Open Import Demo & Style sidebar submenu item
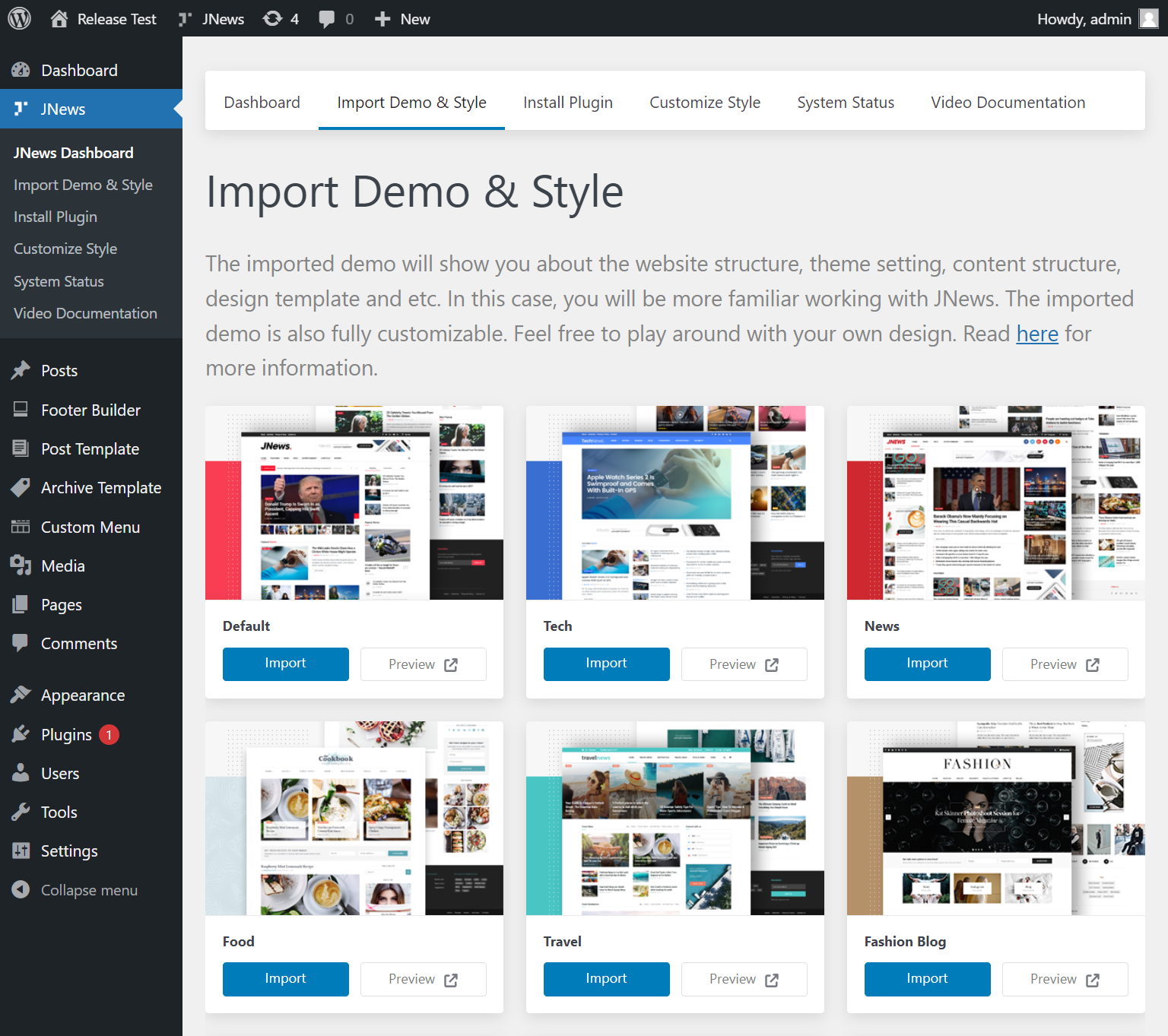 click(x=83, y=185)
